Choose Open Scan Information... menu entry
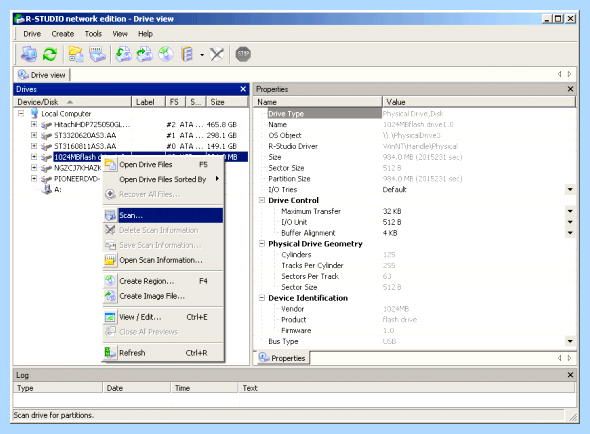Viewport: 590px width, 434px height. click(163, 260)
